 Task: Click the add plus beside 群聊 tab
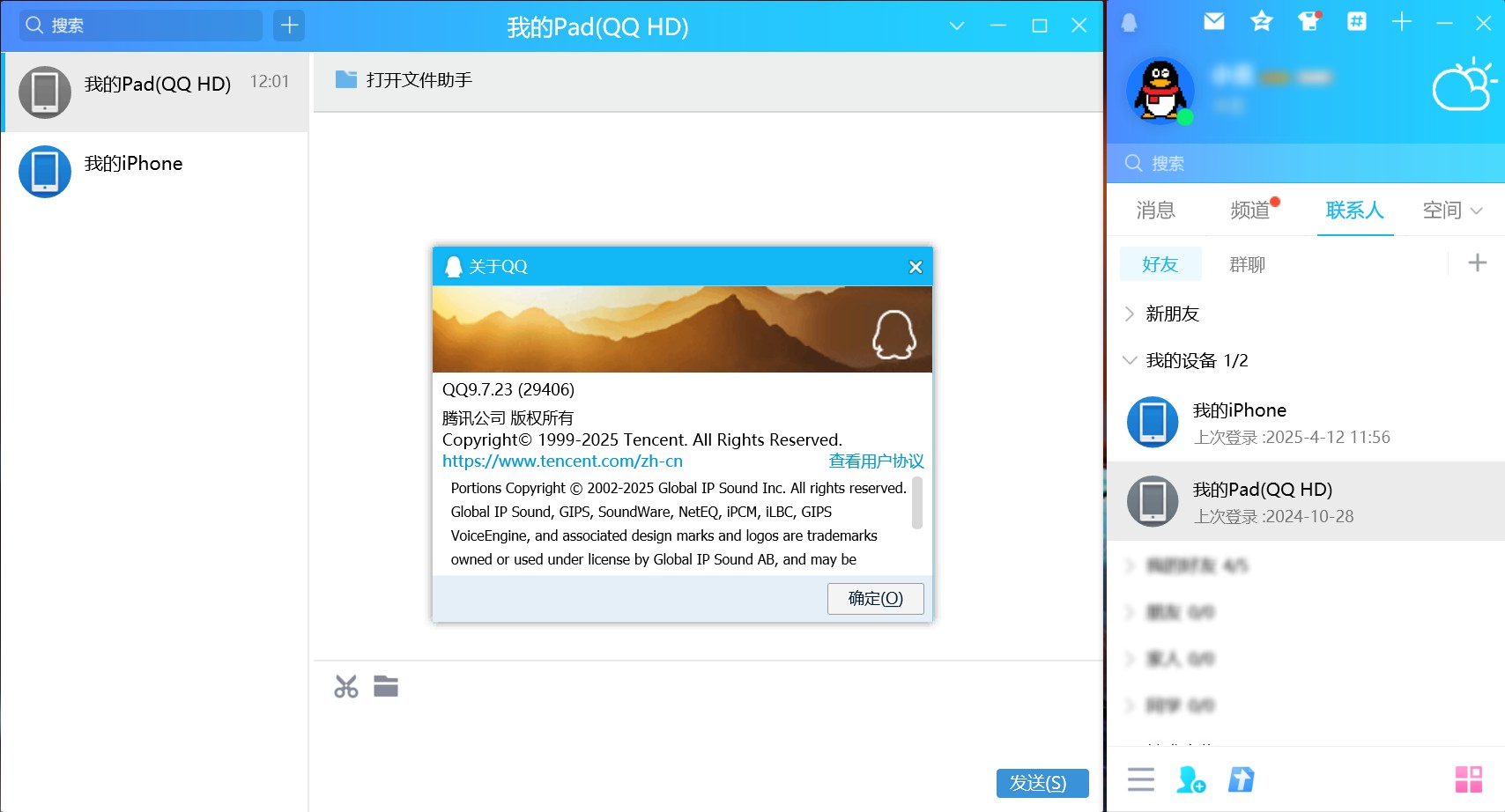tap(1478, 262)
